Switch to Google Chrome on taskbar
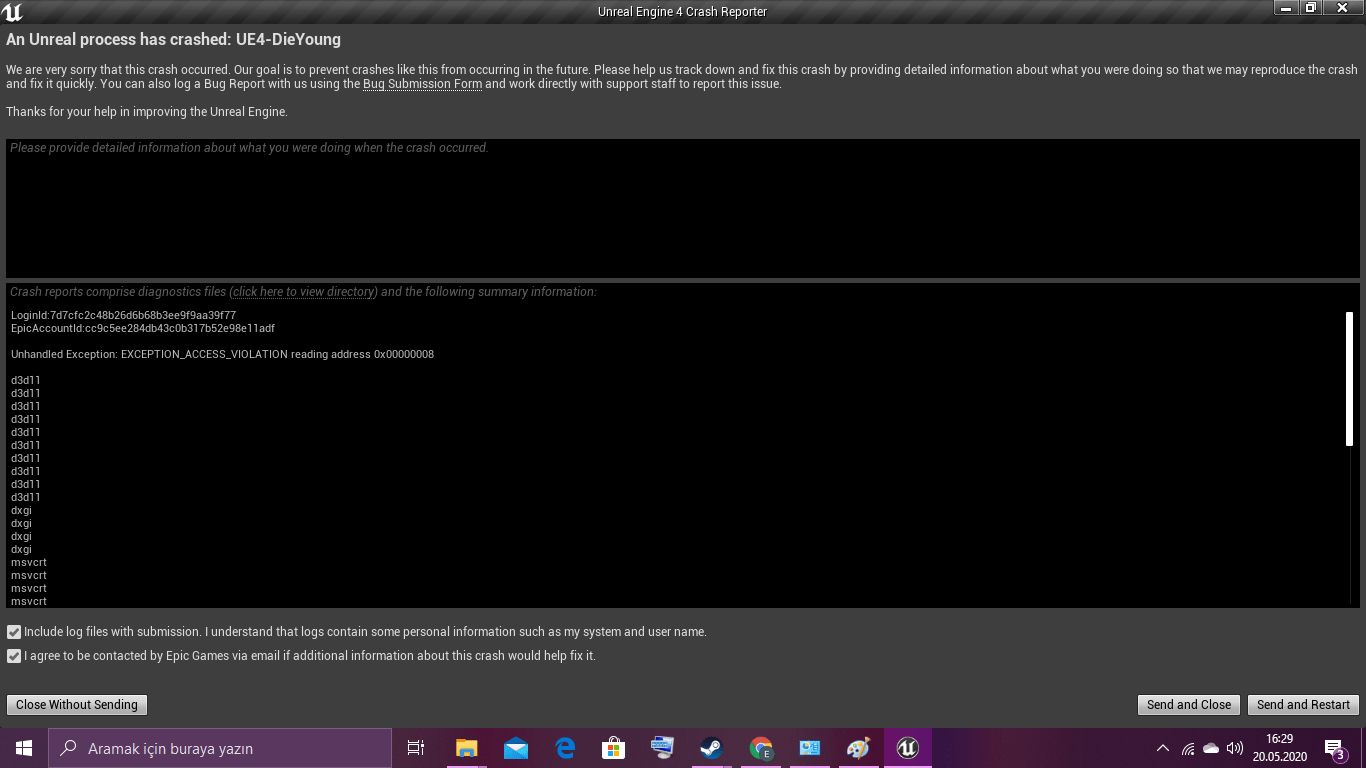The width and height of the screenshot is (1366, 768). (761, 748)
